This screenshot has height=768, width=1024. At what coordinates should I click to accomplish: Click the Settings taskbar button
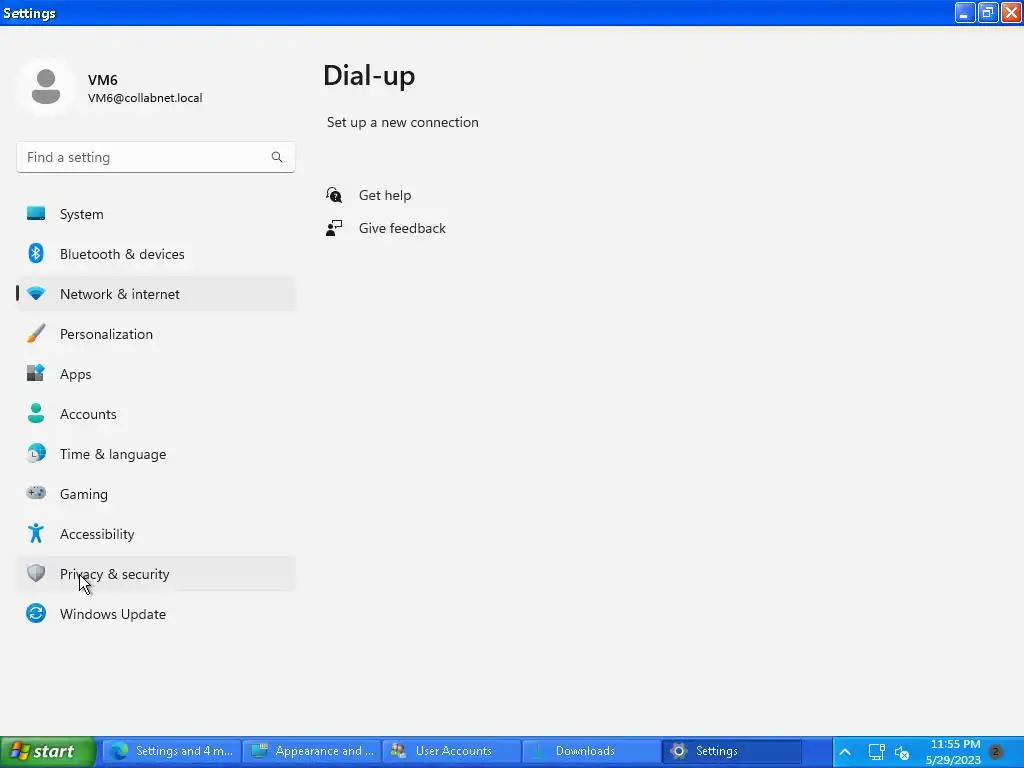tap(731, 751)
